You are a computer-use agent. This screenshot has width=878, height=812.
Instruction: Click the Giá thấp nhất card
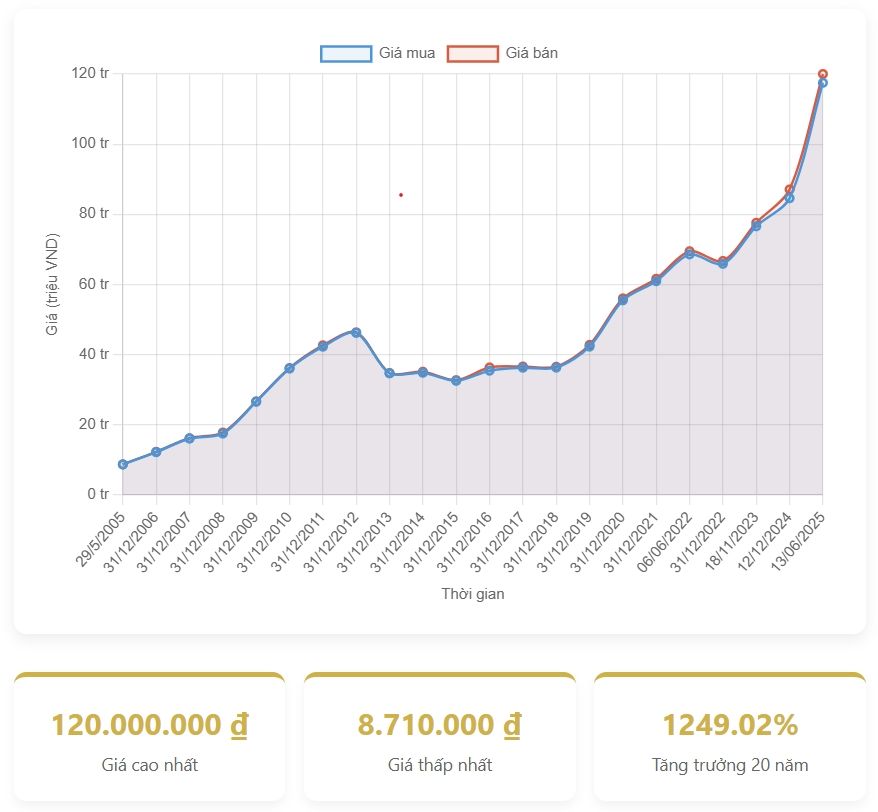440,736
